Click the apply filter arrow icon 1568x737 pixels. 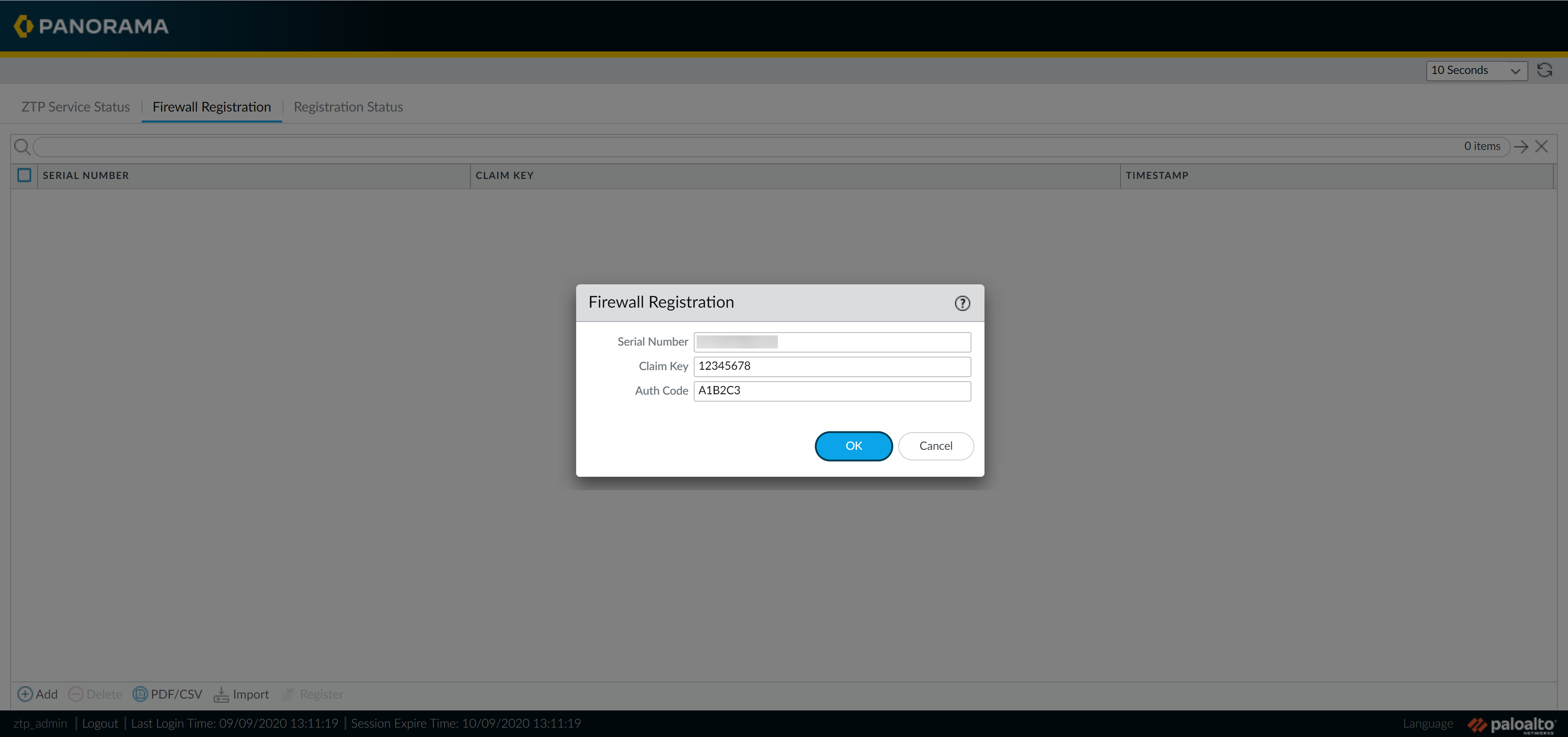(1521, 147)
